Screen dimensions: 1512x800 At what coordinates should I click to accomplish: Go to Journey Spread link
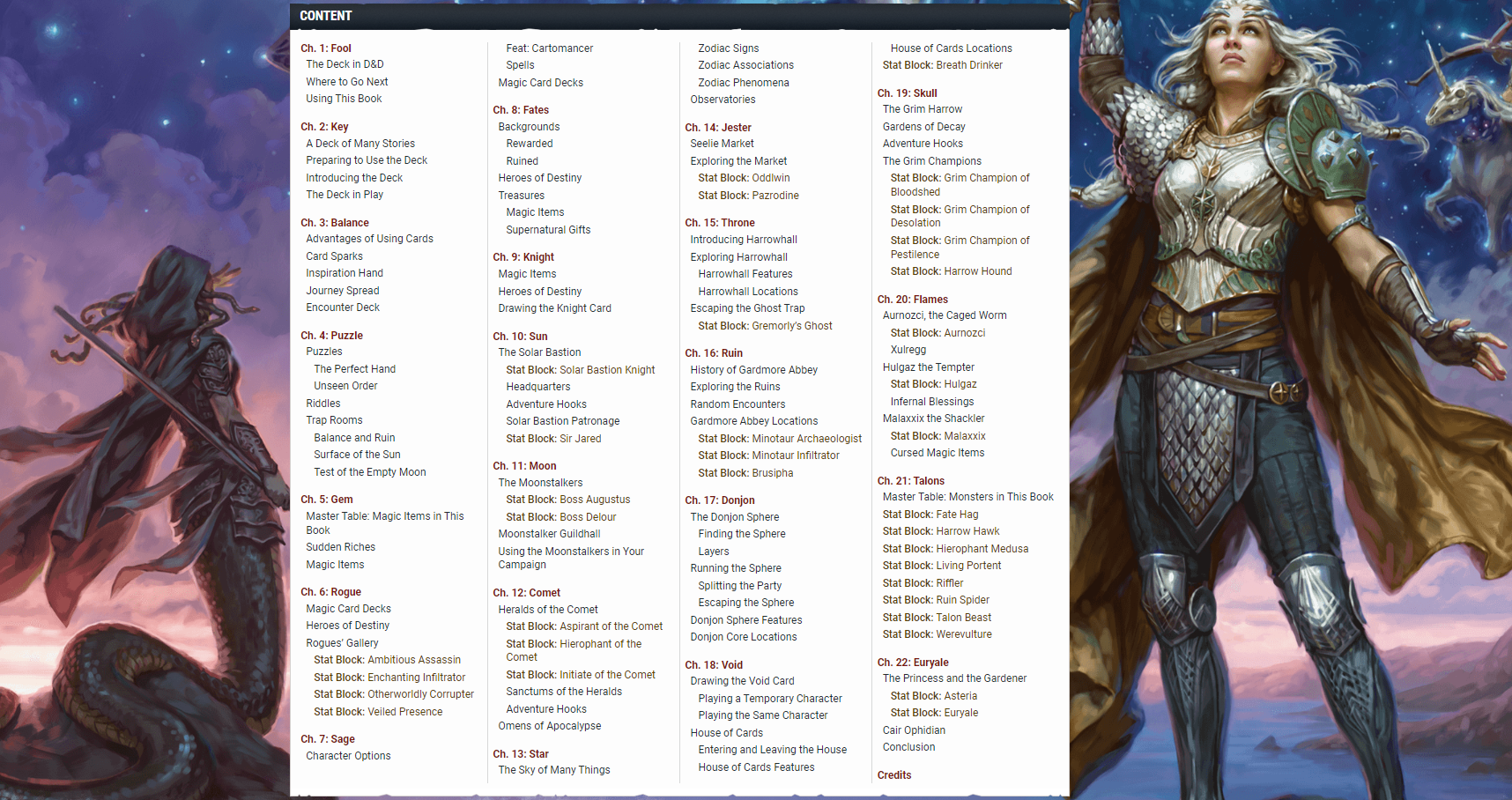(x=343, y=291)
